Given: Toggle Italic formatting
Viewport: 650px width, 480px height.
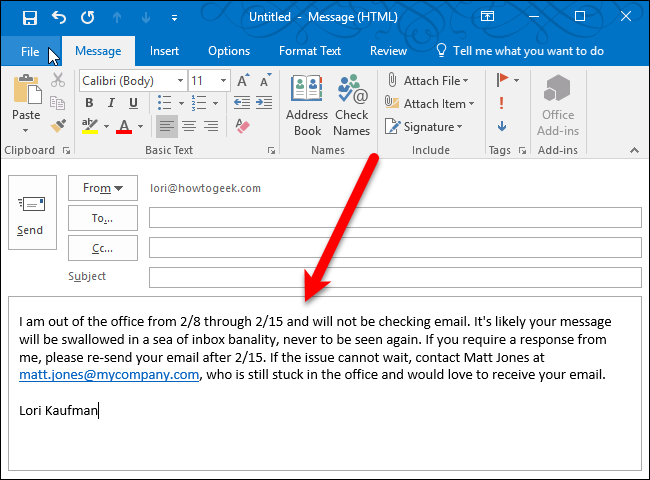Looking at the screenshot, I should coord(111,102).
